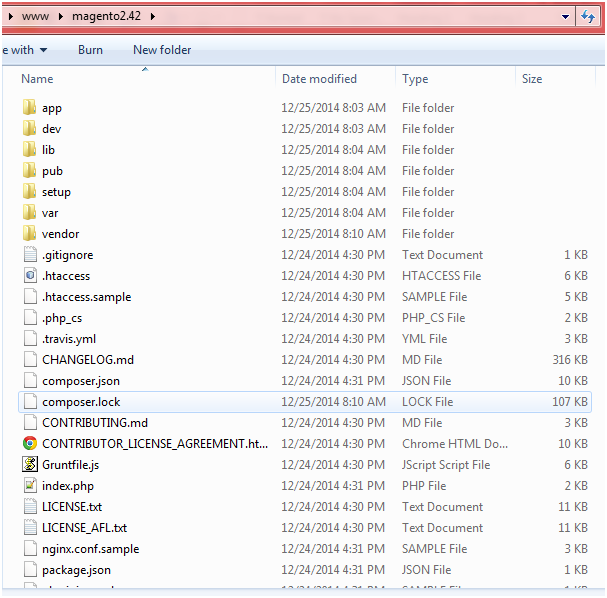Viewport: 607px width, 598px height.
Task: Select the .htaccess.sample file icon
Action: click(x=30, y=296)
